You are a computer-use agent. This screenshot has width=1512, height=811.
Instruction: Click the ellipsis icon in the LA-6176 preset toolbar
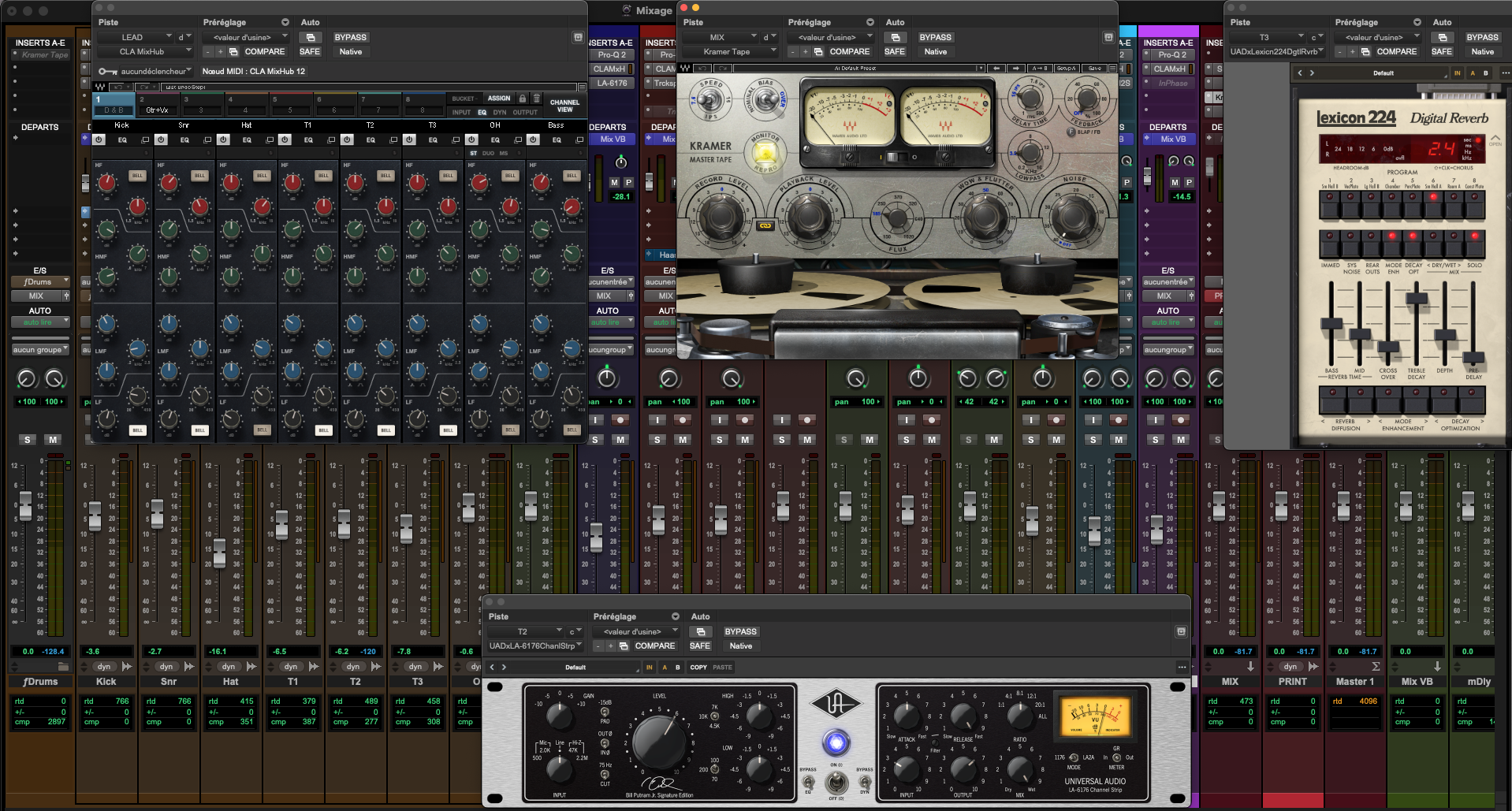point(1182,667)
